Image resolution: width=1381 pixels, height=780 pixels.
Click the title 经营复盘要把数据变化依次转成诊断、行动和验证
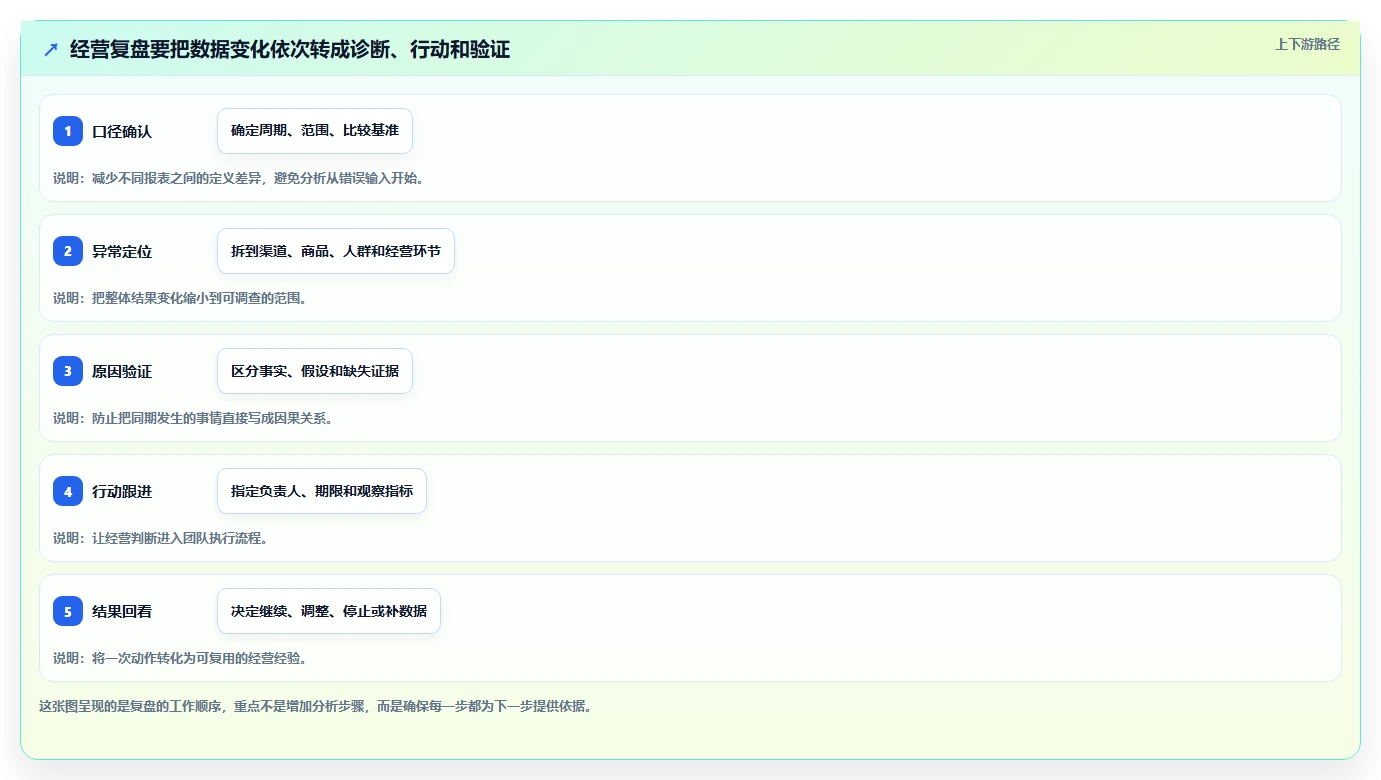point(290,49)
